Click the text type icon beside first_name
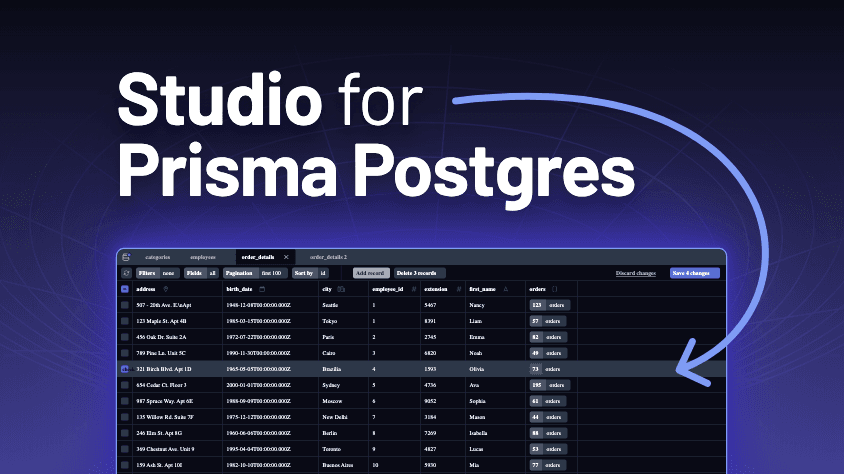844x474 pixels. (505, 289)
